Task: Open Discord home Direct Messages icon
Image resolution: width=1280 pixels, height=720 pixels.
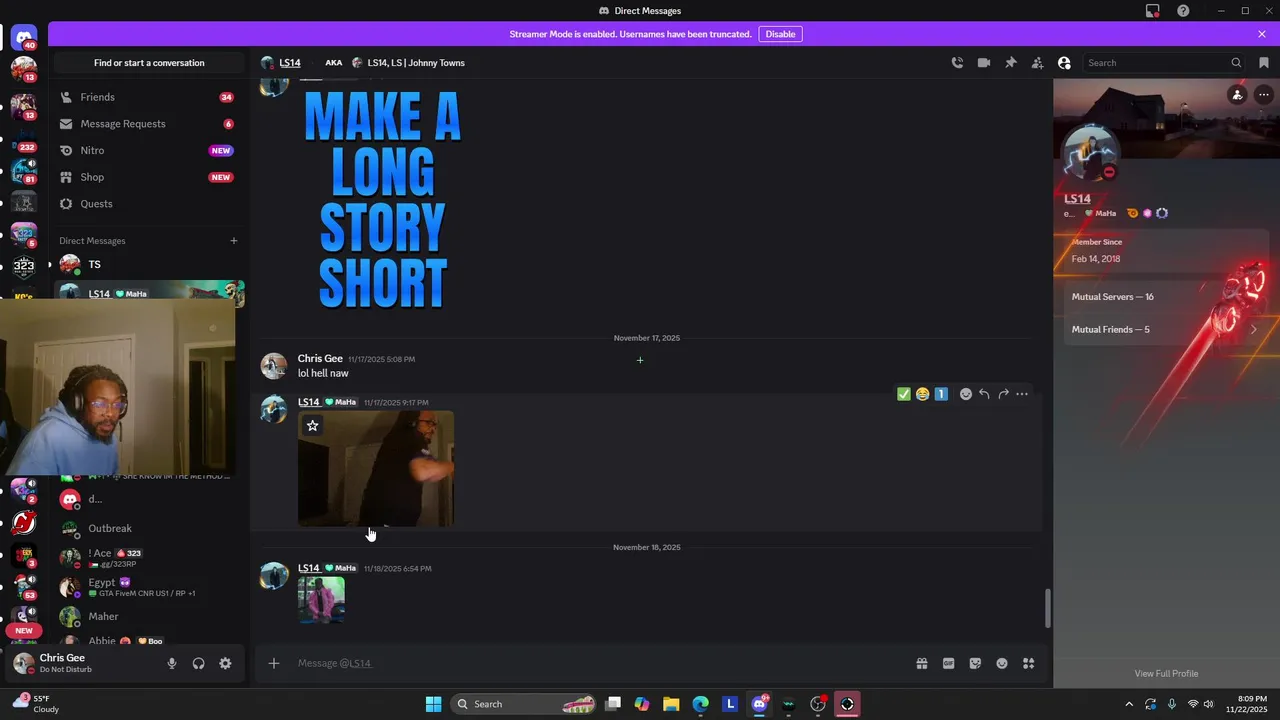Action: [x=24, y=39]
